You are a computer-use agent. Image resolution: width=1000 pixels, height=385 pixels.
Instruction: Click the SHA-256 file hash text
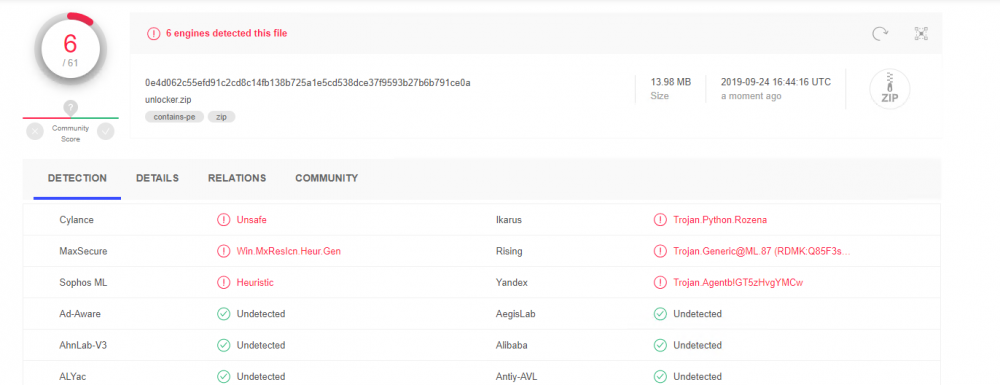[308, 83]
